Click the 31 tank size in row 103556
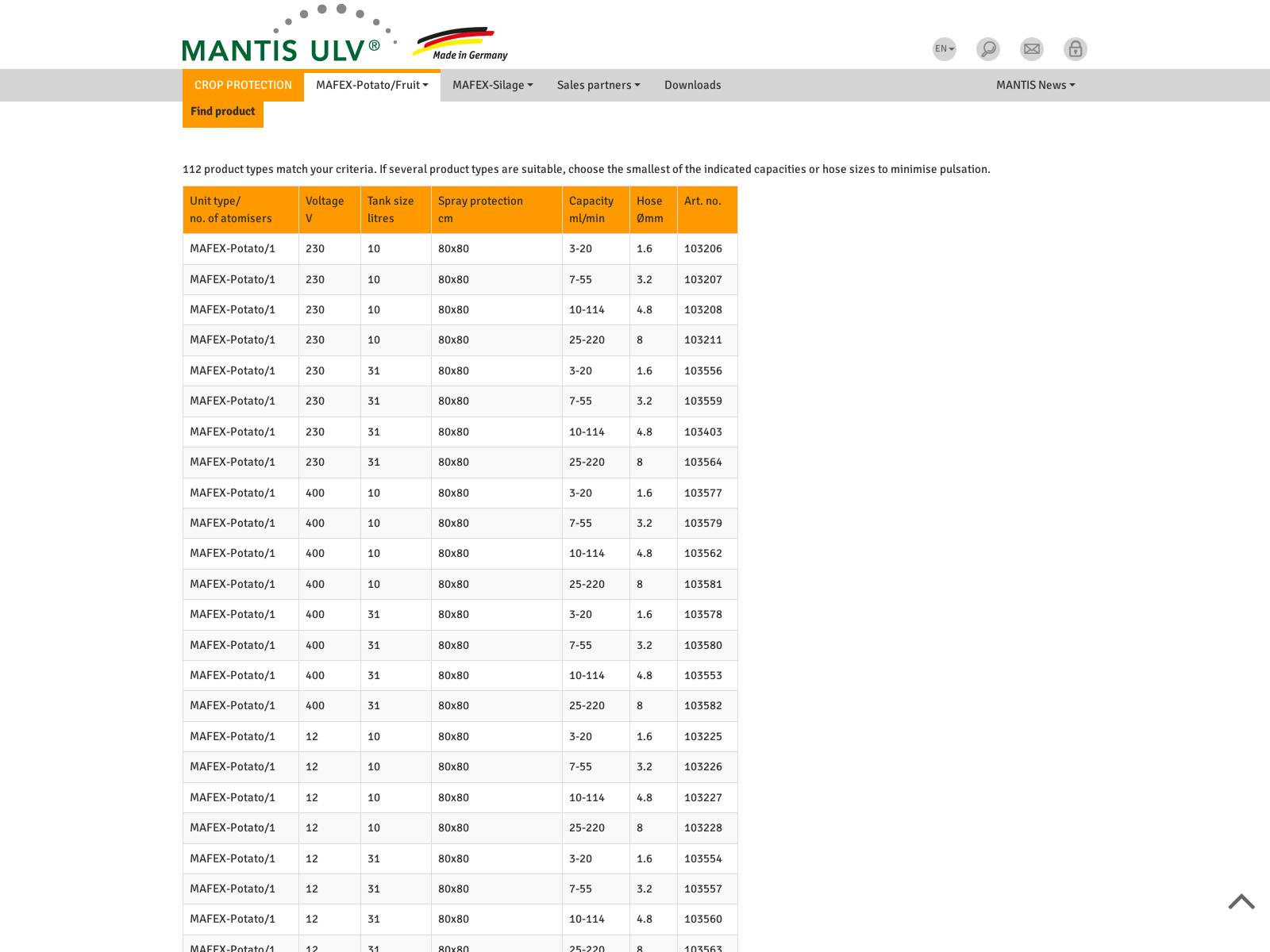Image resolution: width=1270 pixels, height=952 pixels. (x=374, y=371)
